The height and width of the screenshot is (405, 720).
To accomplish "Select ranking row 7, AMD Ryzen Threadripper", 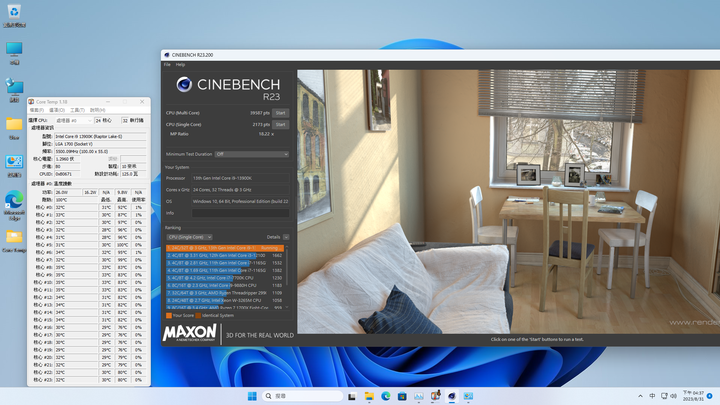I will tap(225, 292).
